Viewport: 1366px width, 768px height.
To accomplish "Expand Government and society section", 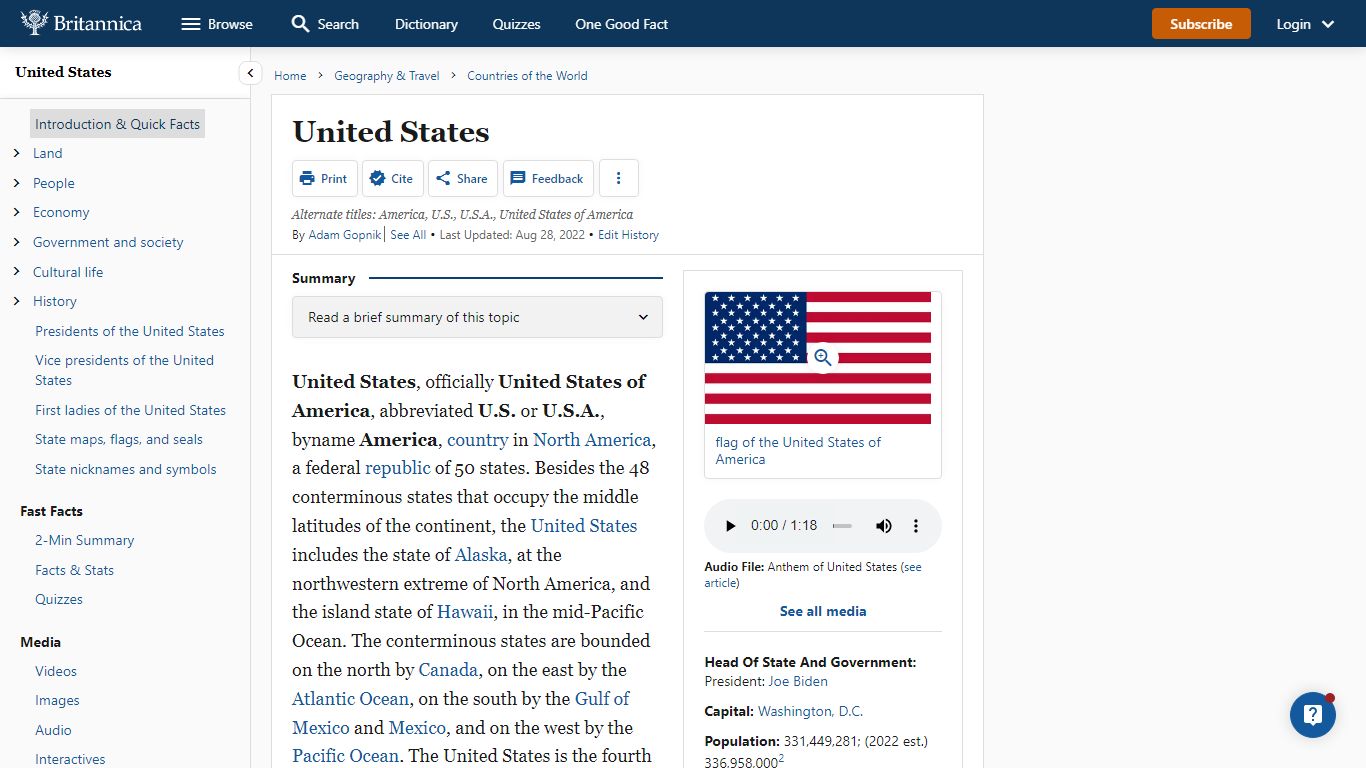I will [17, 242].
